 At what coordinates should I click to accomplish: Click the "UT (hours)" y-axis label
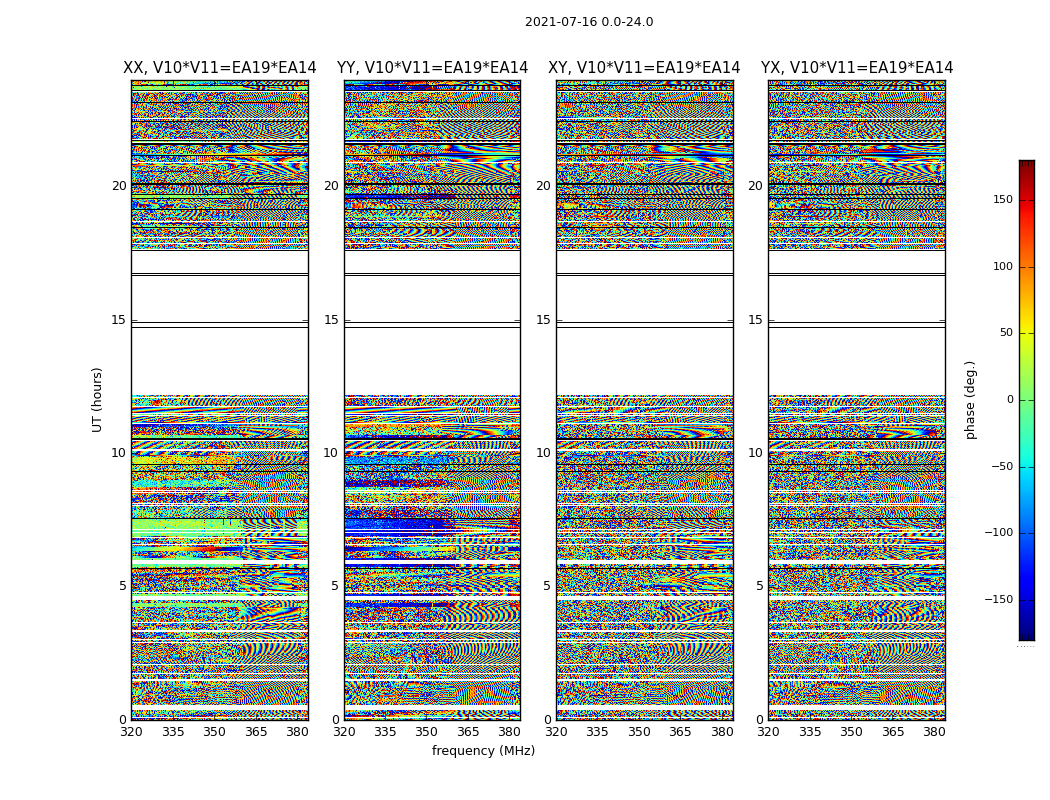tap(98, 399)
